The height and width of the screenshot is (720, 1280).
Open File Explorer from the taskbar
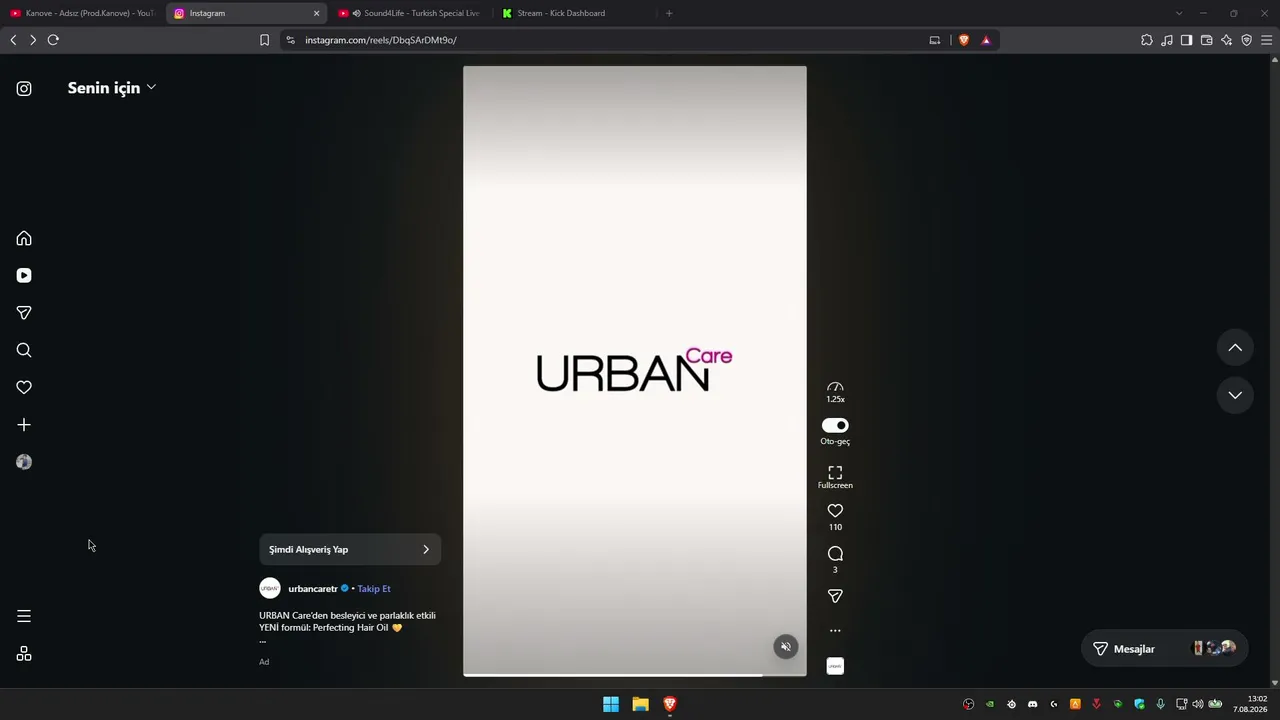pyautogui.click(x=640, y=704)
